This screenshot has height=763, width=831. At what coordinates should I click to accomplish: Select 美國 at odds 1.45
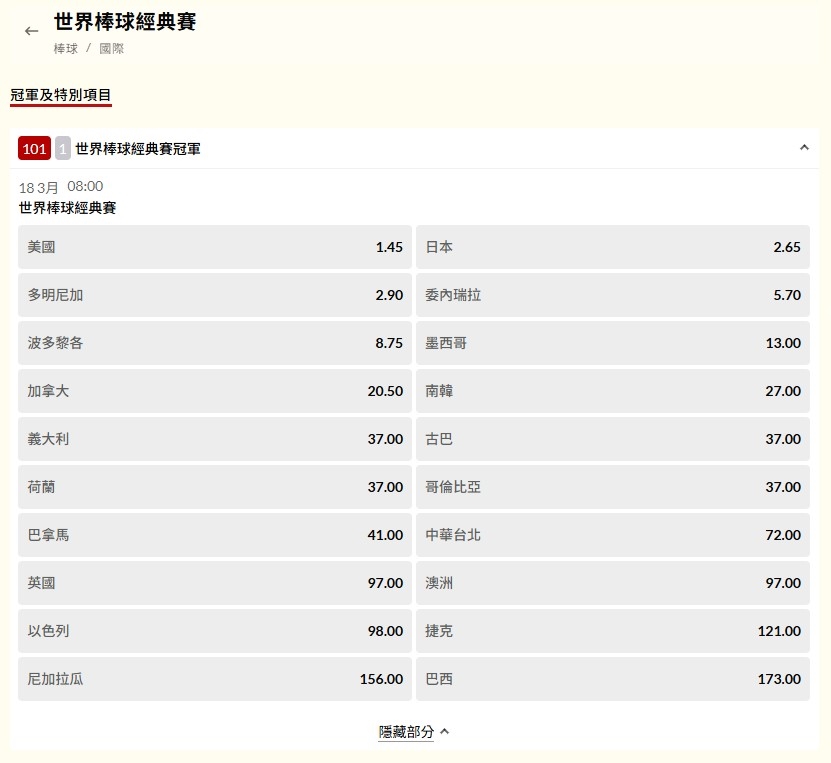click(213, 247)
